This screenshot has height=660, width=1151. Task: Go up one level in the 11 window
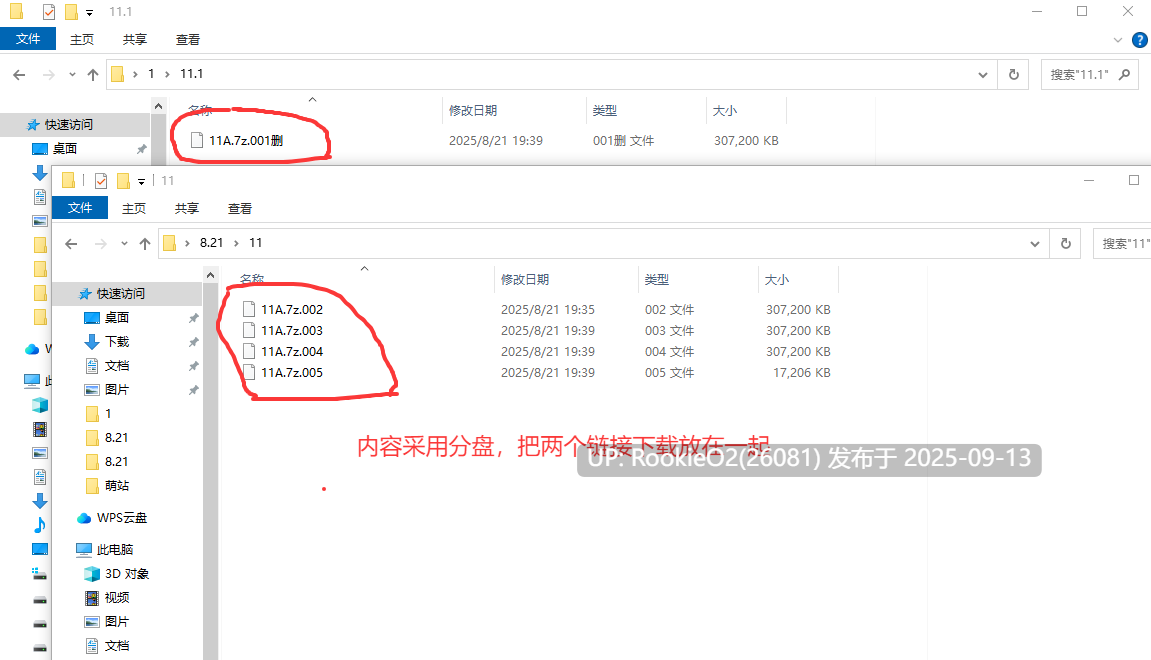point(145,244)
